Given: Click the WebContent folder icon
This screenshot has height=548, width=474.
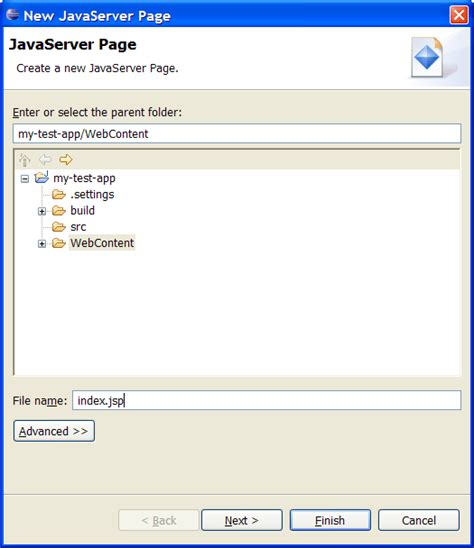Looking at the screenshot, I should point(59,243).
